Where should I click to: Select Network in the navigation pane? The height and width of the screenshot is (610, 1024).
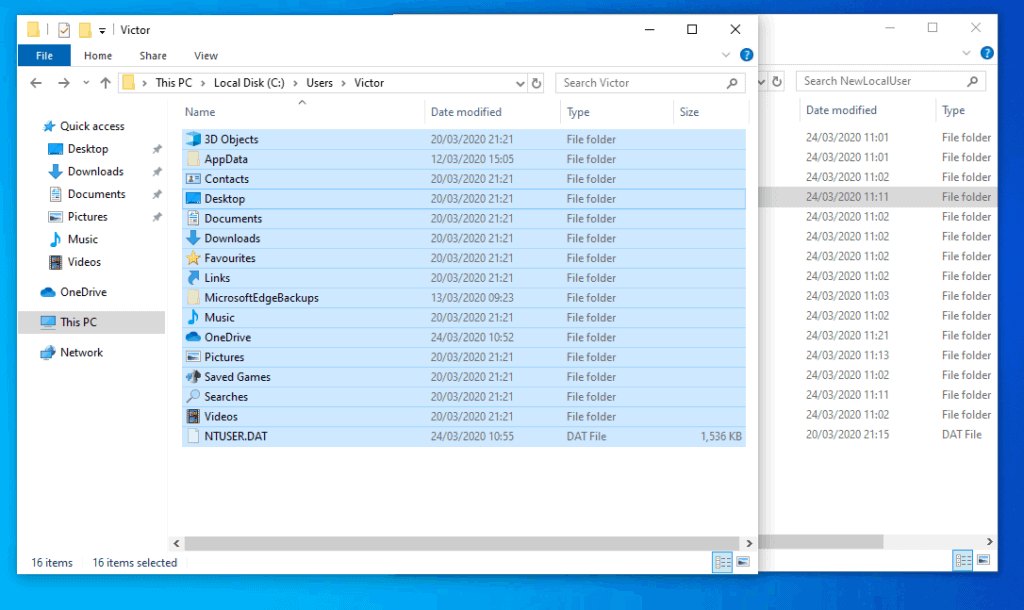pyautogui.click(x=81, y=353)
